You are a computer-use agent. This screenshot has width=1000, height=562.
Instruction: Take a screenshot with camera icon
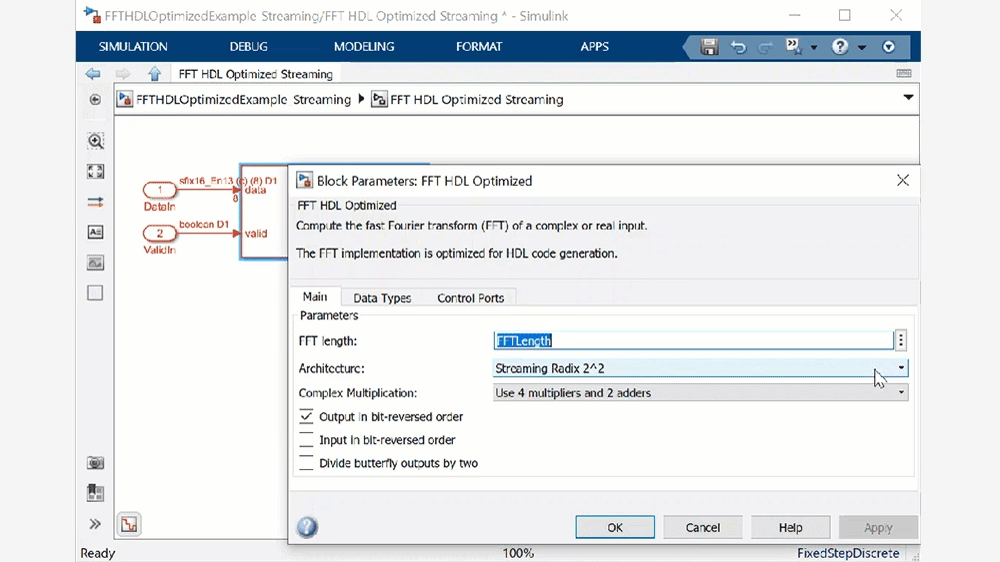tap(95, 462)
